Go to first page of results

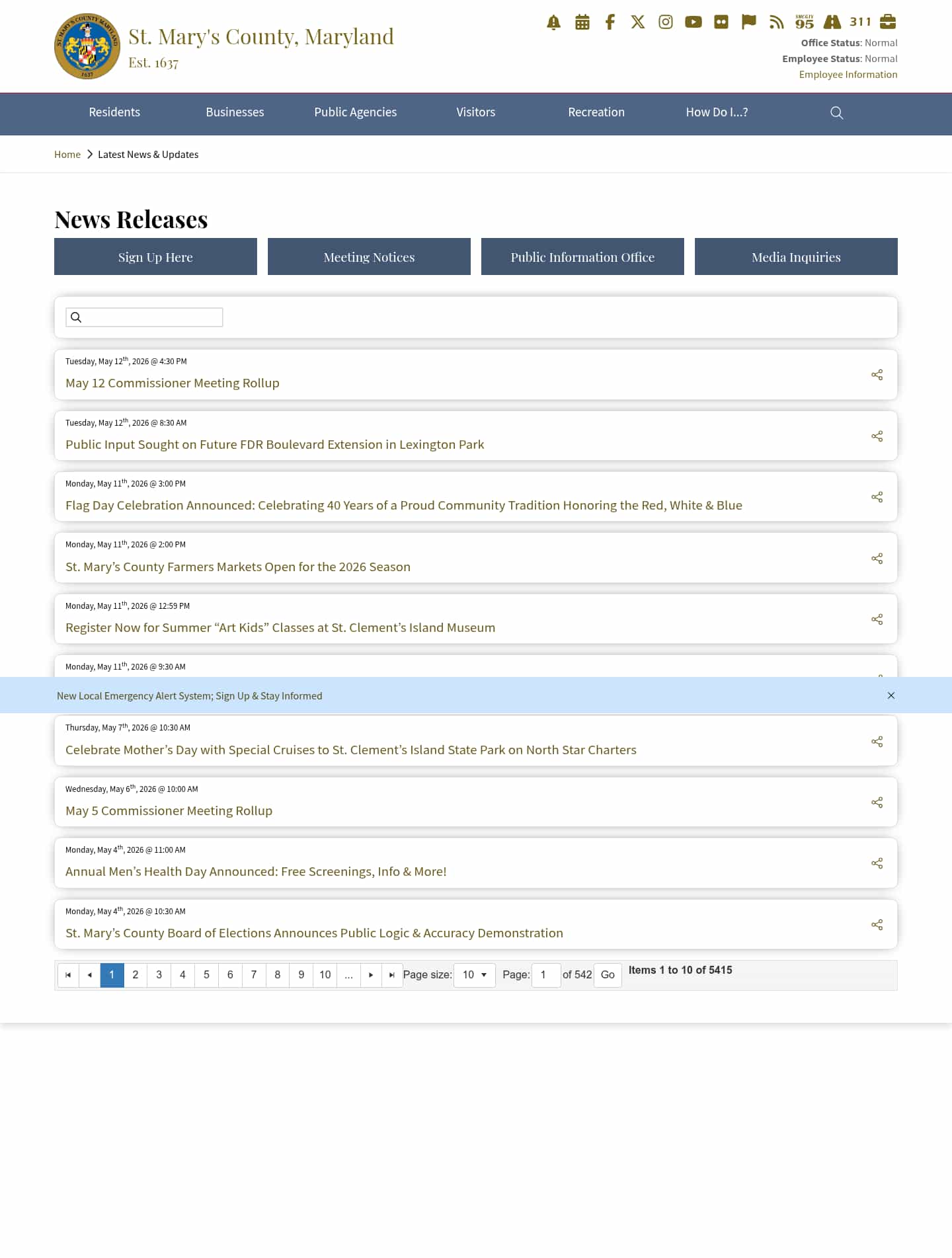[68, 975]
